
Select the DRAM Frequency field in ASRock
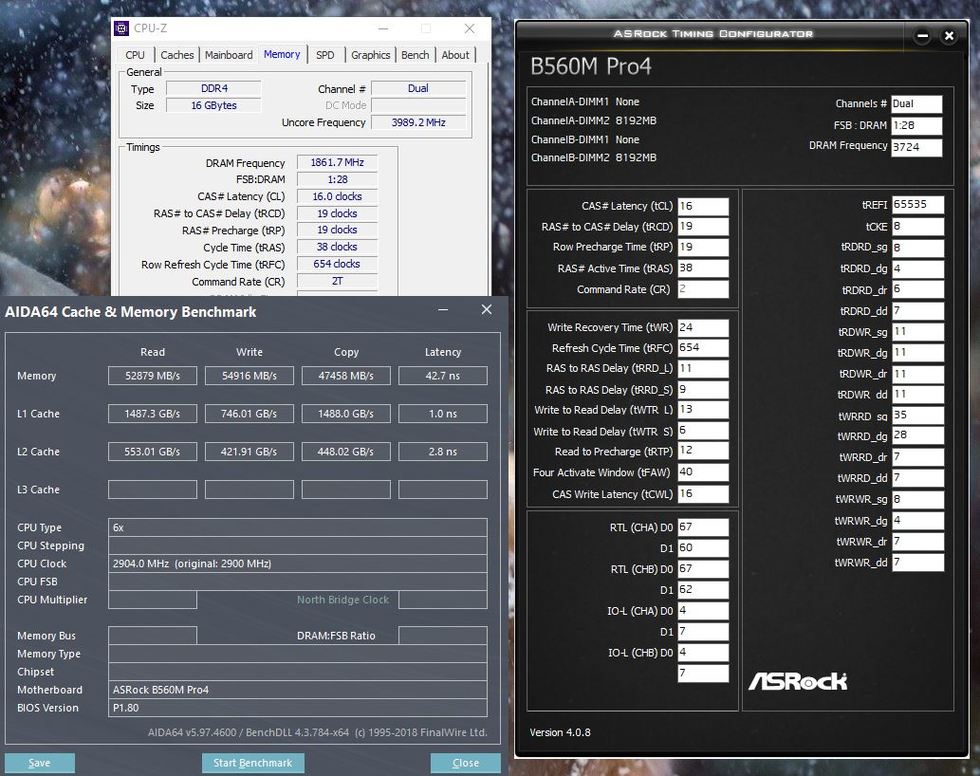click(917, 147)
